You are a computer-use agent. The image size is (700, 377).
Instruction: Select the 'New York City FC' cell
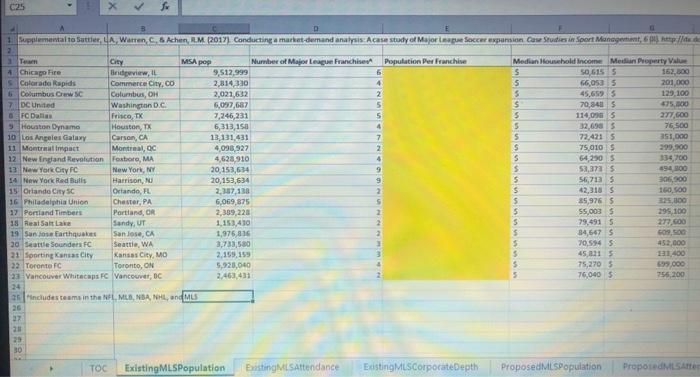tap(67, 170)
